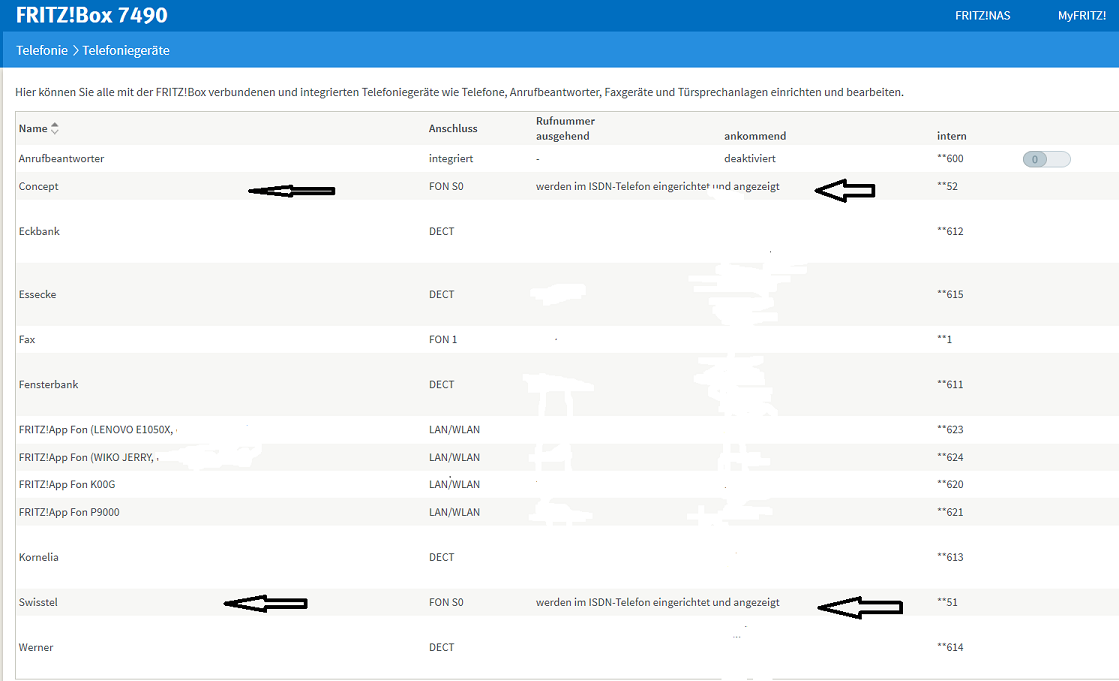Click internal number **613

[950, 557]
